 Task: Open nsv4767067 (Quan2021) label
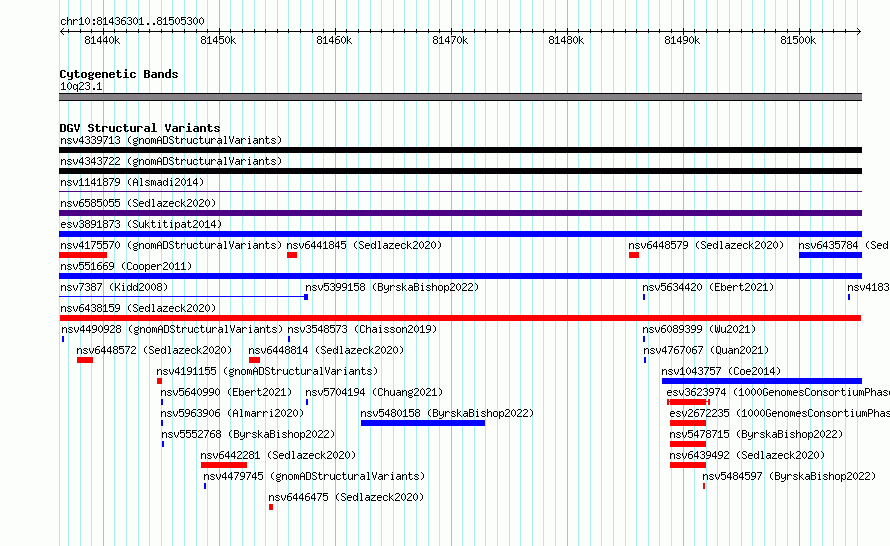pos(706,350)
